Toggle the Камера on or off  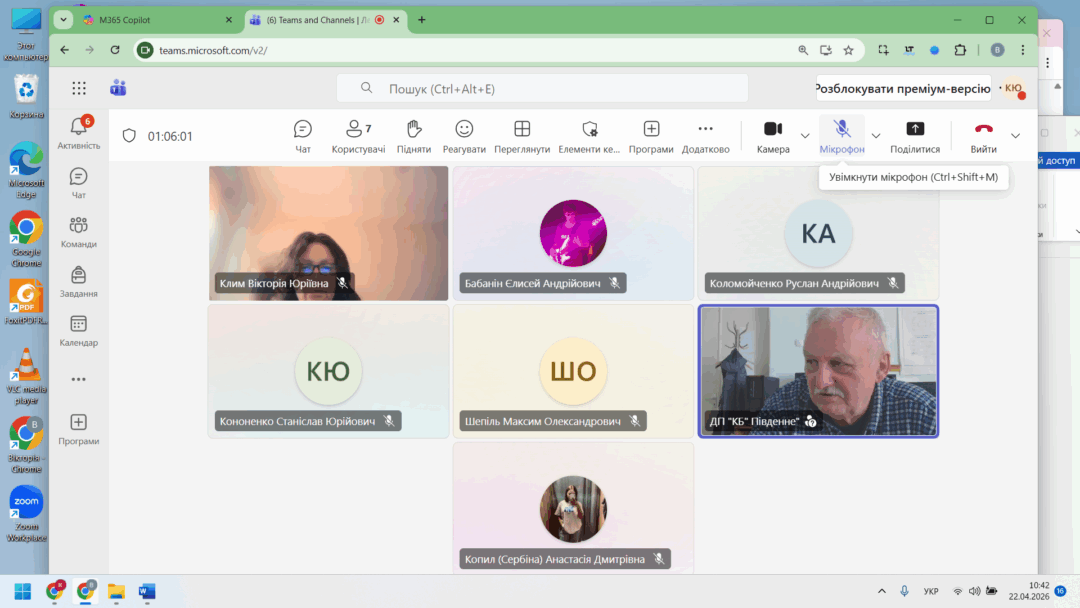pyautogui.click(x=773, y=136)
